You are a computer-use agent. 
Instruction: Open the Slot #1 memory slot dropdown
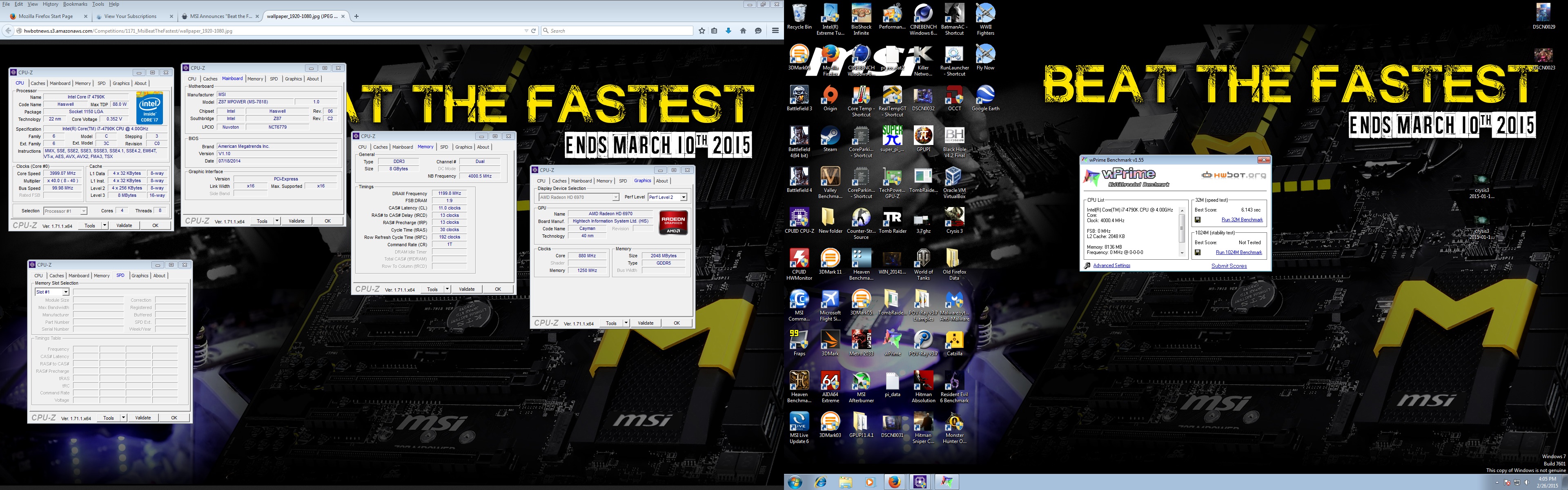click(x=66, y=292)
